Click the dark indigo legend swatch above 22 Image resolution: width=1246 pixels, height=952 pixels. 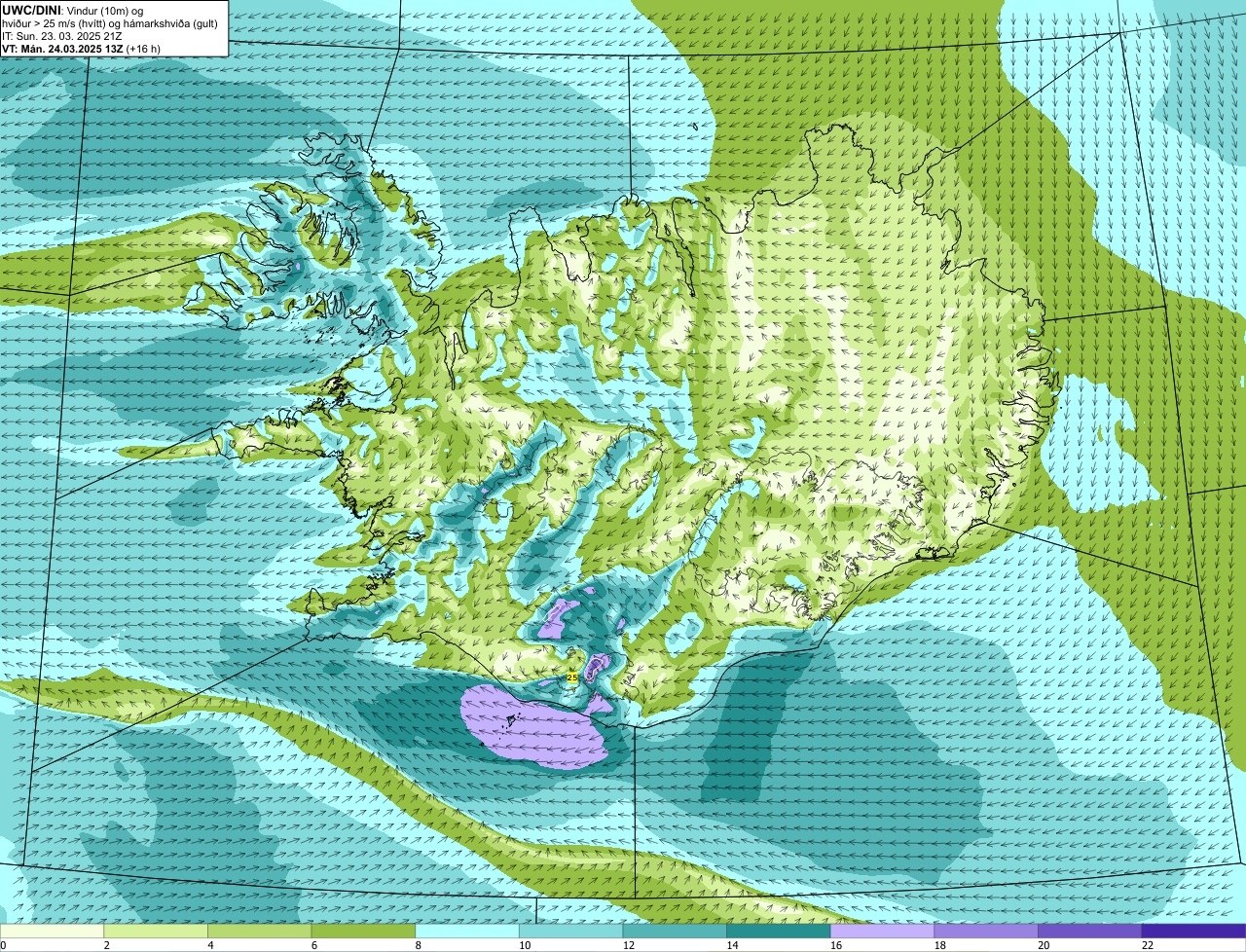1194,932
